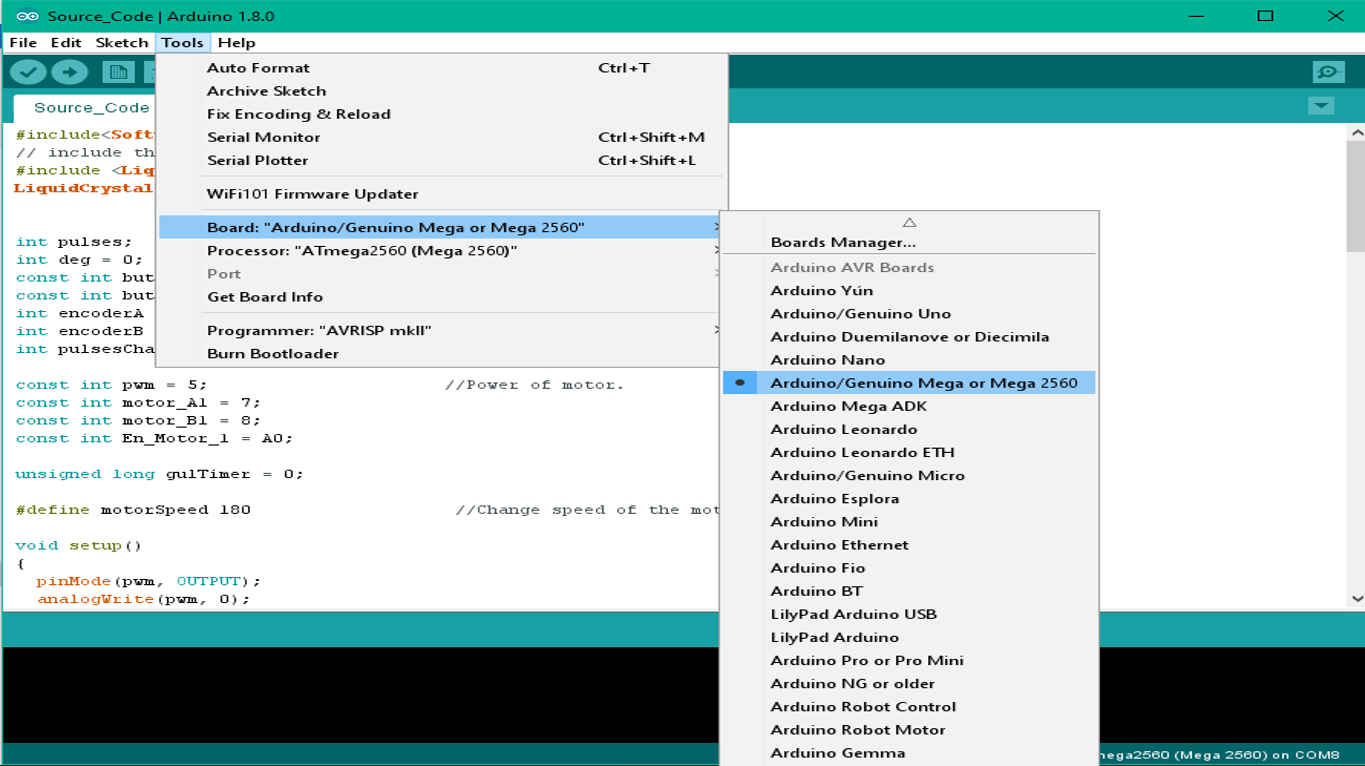Screen dimensions: 1365x766
Task: Open Serial Monitor via magnifier icon
Action: pyautogui.click(x=1328, y=72)
